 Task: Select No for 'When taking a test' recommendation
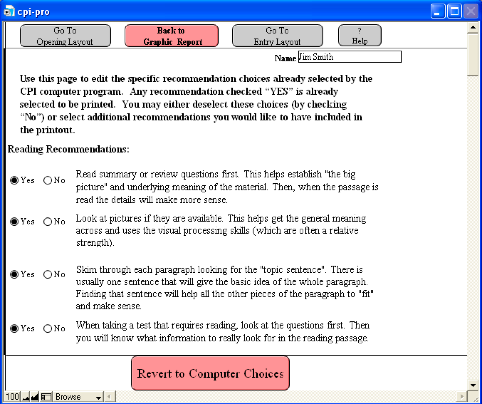[x=48, y=328]
